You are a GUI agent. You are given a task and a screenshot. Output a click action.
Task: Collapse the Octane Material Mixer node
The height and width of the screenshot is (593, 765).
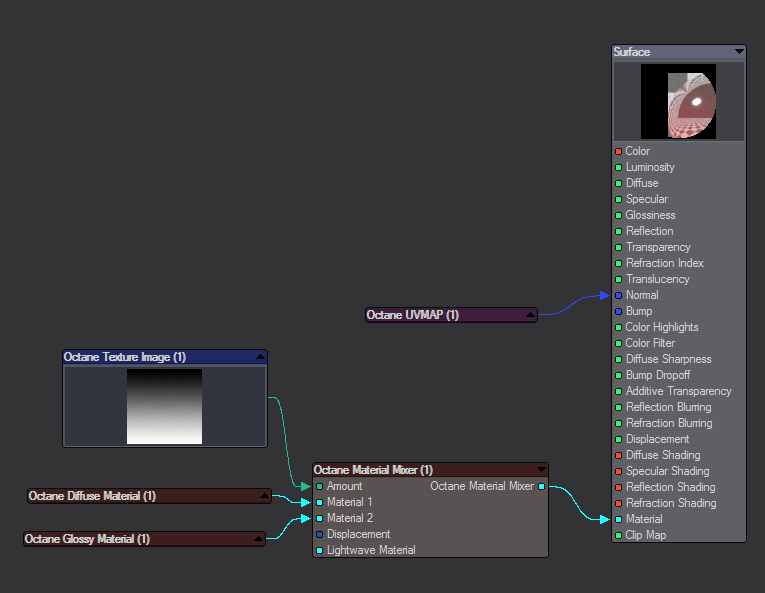pyautogui.click(x=541, y=470)
